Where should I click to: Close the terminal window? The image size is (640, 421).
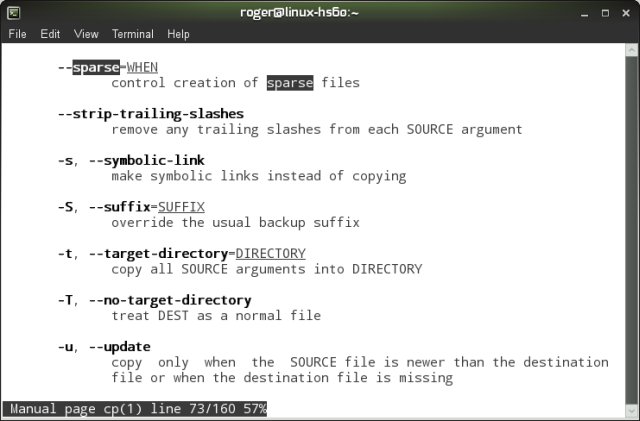coord(626,13)
